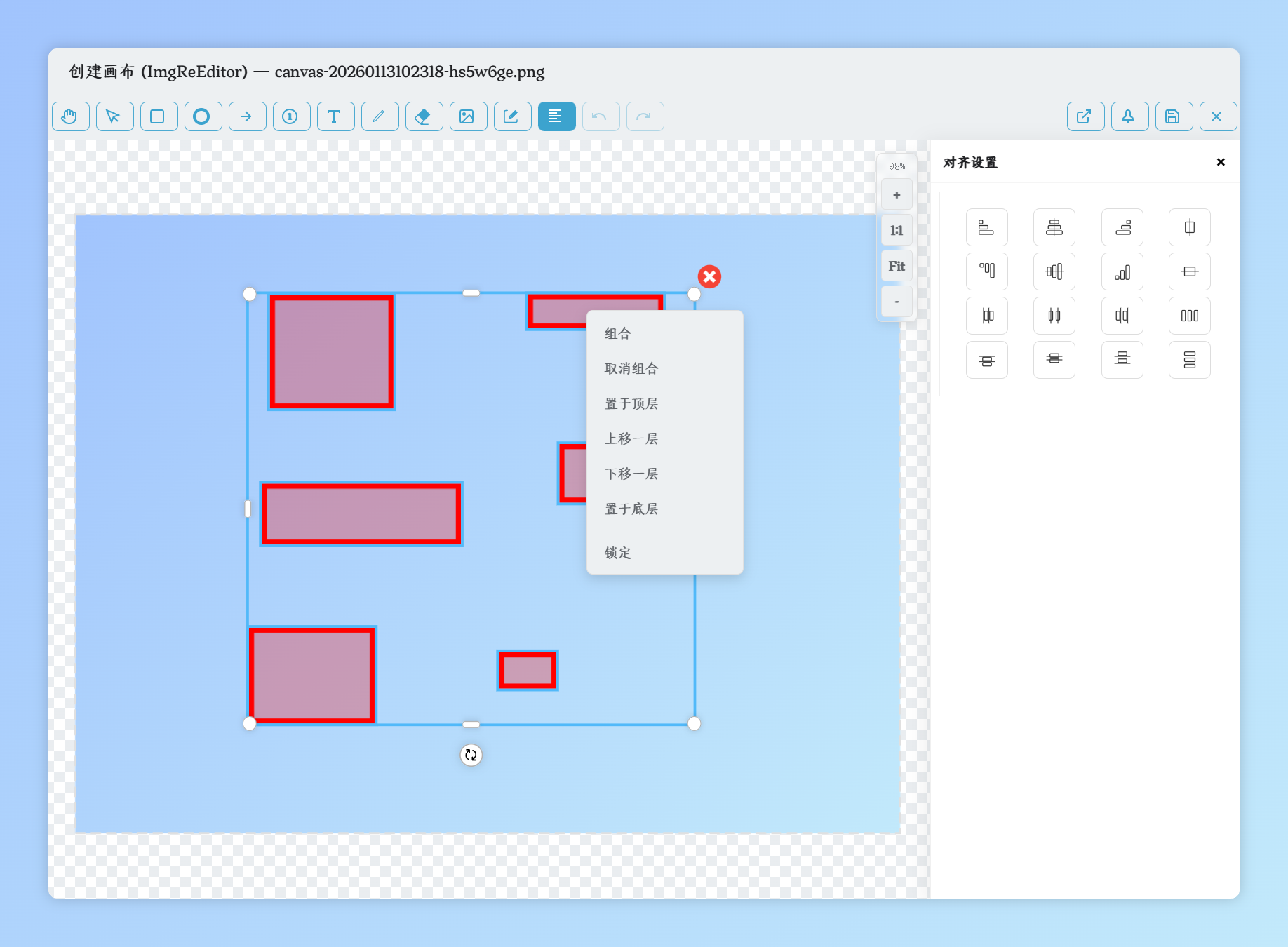Select the arrow pointer selection tool

pos(115,116)
